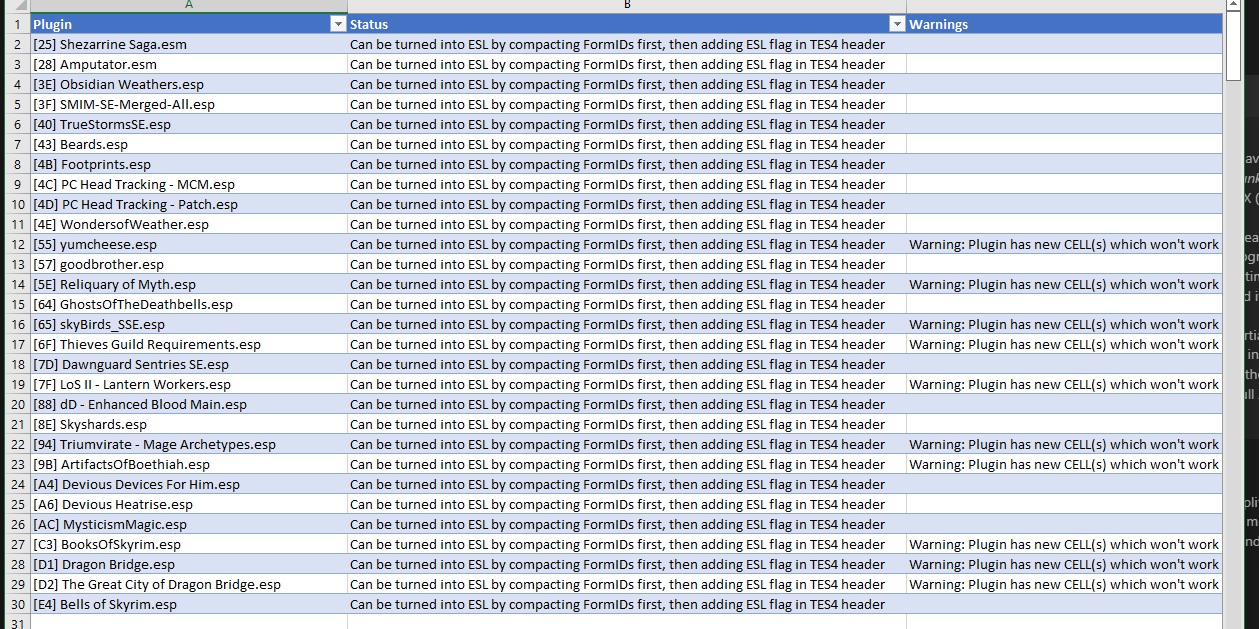Select cell with skyBirds_SSE.esp
Viewport: 1259px width, 629px height.
coord(189,324)
